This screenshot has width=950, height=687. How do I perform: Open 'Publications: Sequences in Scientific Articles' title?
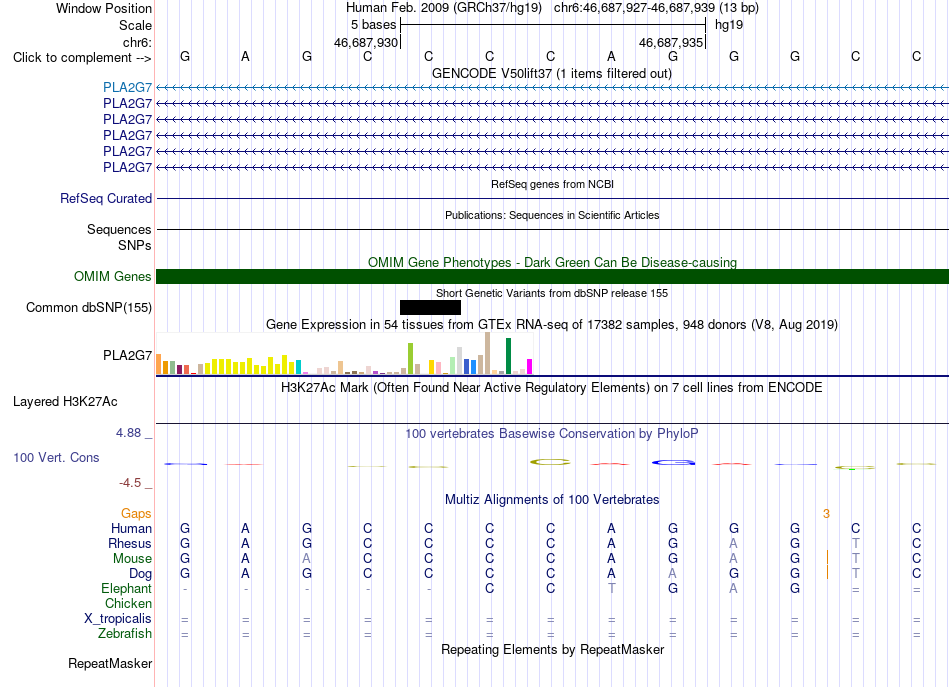(x=552, y=215)
